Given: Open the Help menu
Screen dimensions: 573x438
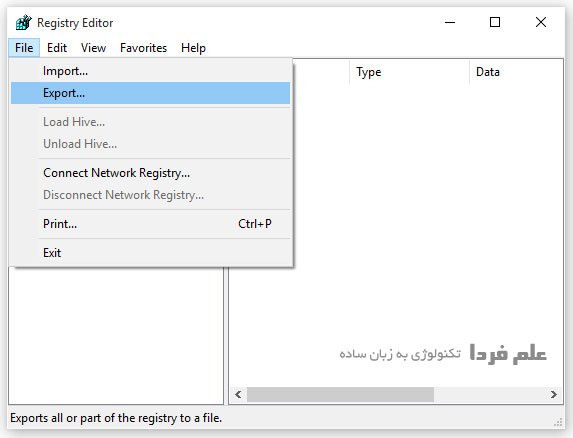Looking at the screenshot, I should (193, 48).
